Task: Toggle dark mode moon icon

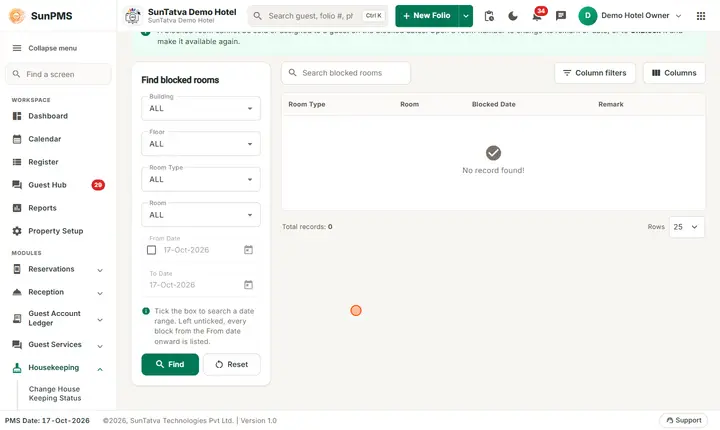Action: pyautogui.click(x=513, y=16)
